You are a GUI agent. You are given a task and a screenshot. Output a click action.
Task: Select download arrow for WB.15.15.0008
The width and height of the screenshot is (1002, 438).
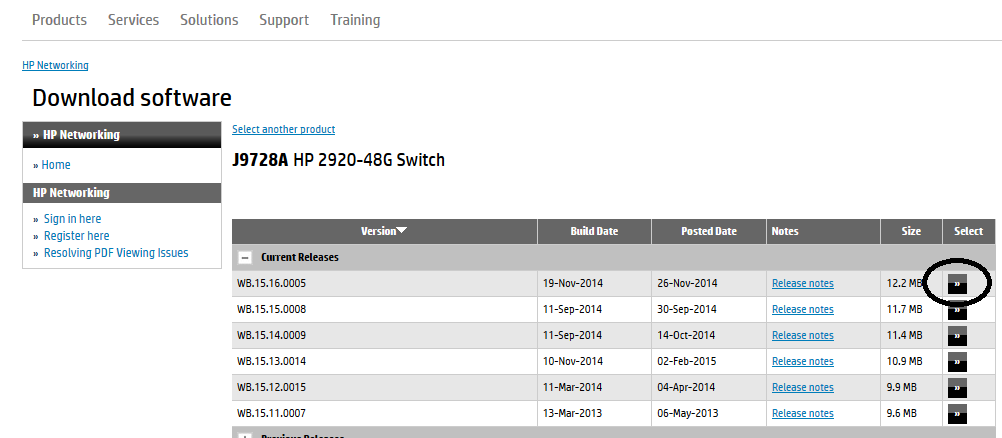957,310
